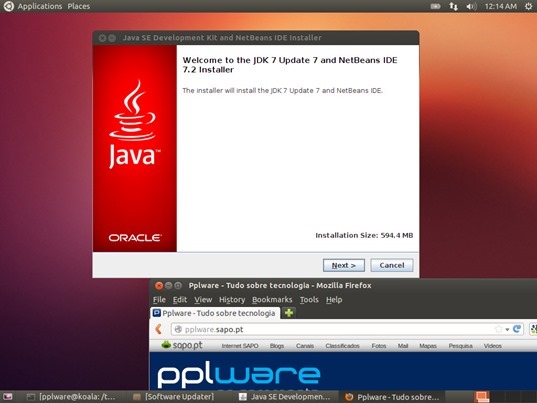Click the Google search engine icon

point(534,329)
